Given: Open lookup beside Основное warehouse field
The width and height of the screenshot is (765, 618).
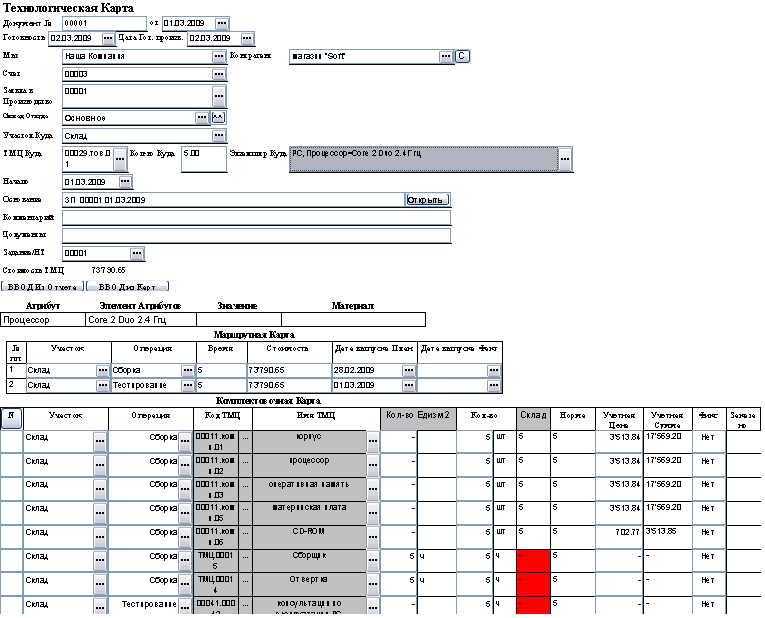Looking at the screenshot, I should coord(201,118).
